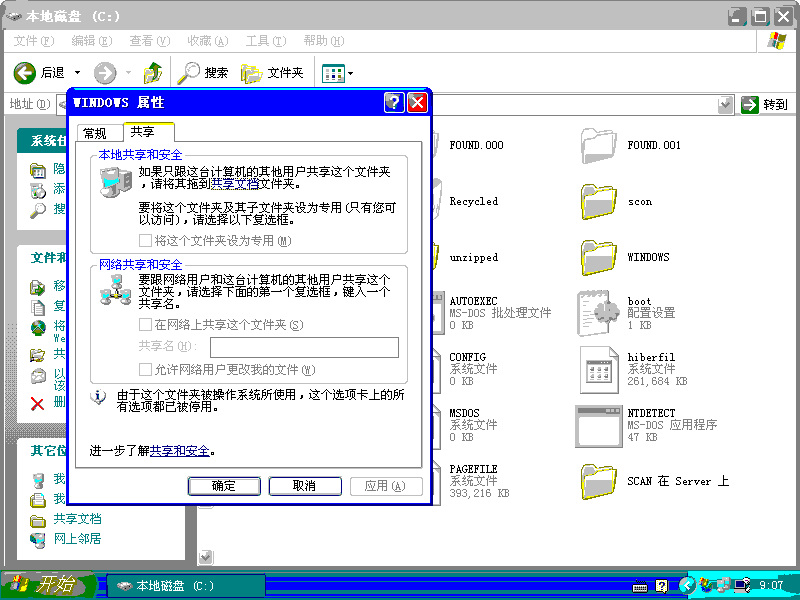The height and width of the screenshot is (600, 800).
Task: Open the Views toolbar icon
Action: coord(333,73)
